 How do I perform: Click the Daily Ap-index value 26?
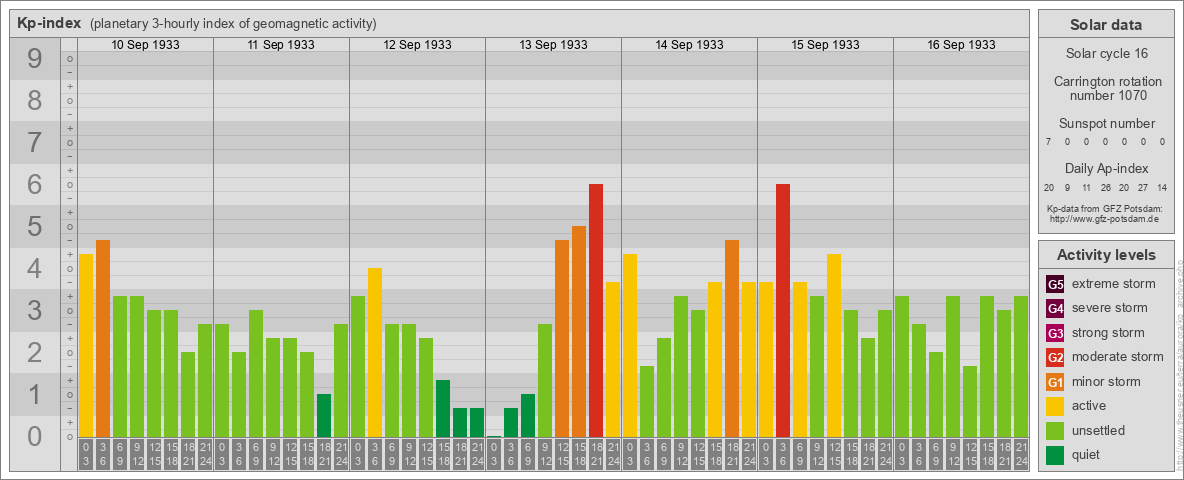pos(1105,187)
